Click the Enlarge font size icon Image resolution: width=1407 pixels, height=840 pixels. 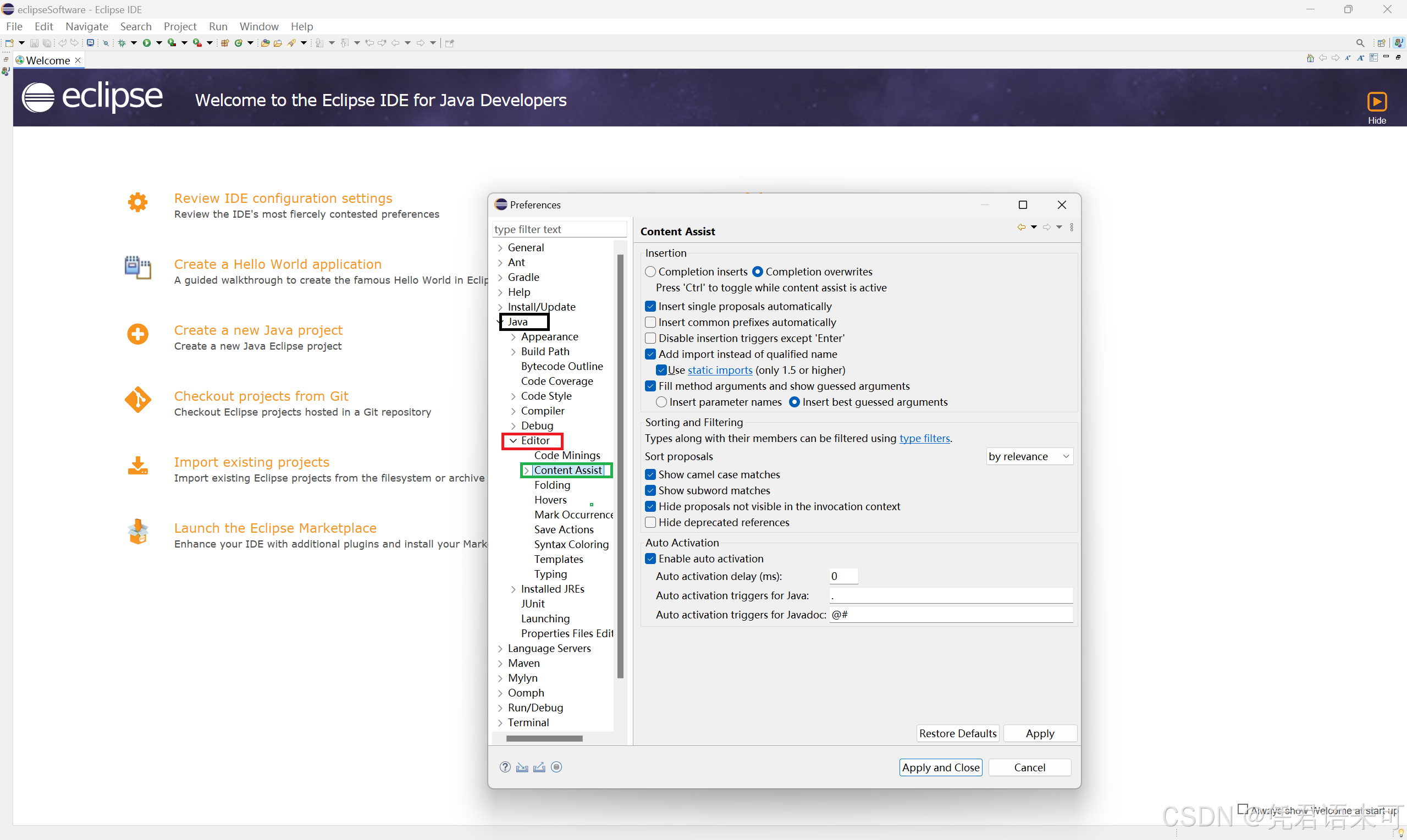pyautogui.click(x=1361, y=58)
